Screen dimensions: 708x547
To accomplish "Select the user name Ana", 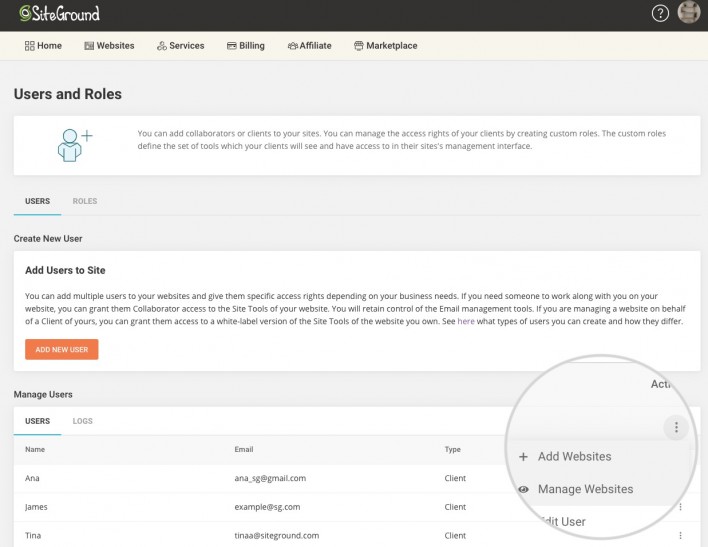I will click(32, 478).
